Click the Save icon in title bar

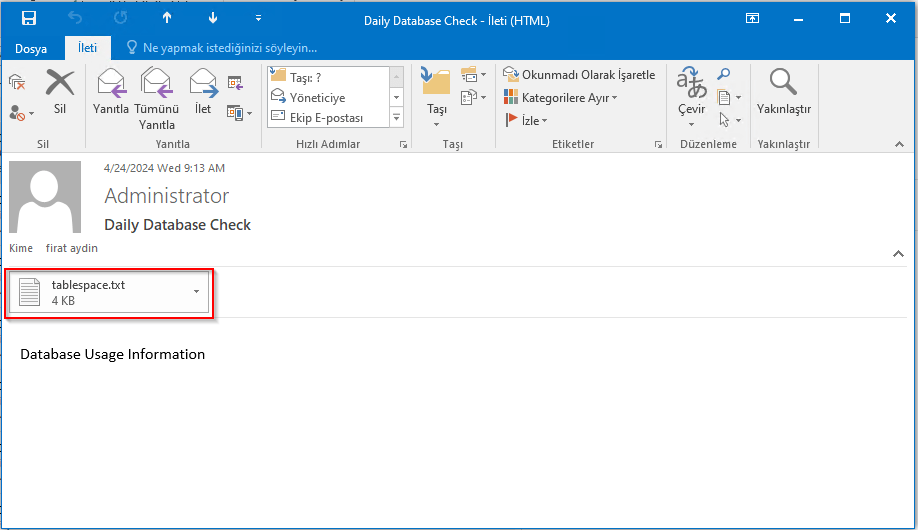click(x=28, y=19)
